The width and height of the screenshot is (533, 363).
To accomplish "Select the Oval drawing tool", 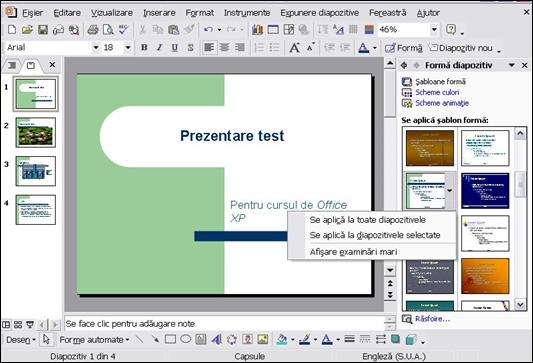I will coord(186,339).
